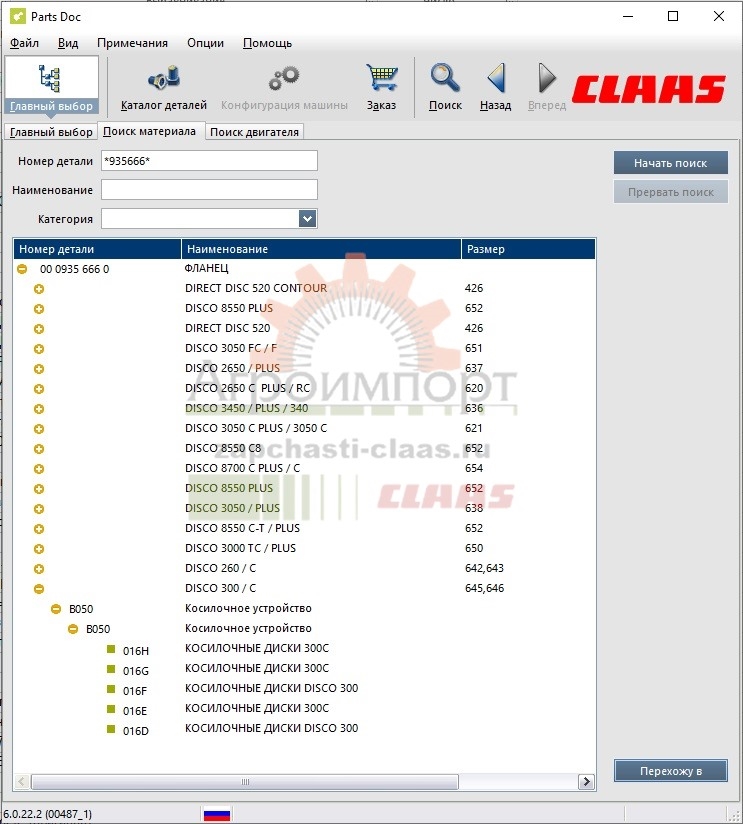Screen dimensions: 743x824
Task: Click the version text 6.0.22.2 (00487_1)
Action: coord(47,814)
